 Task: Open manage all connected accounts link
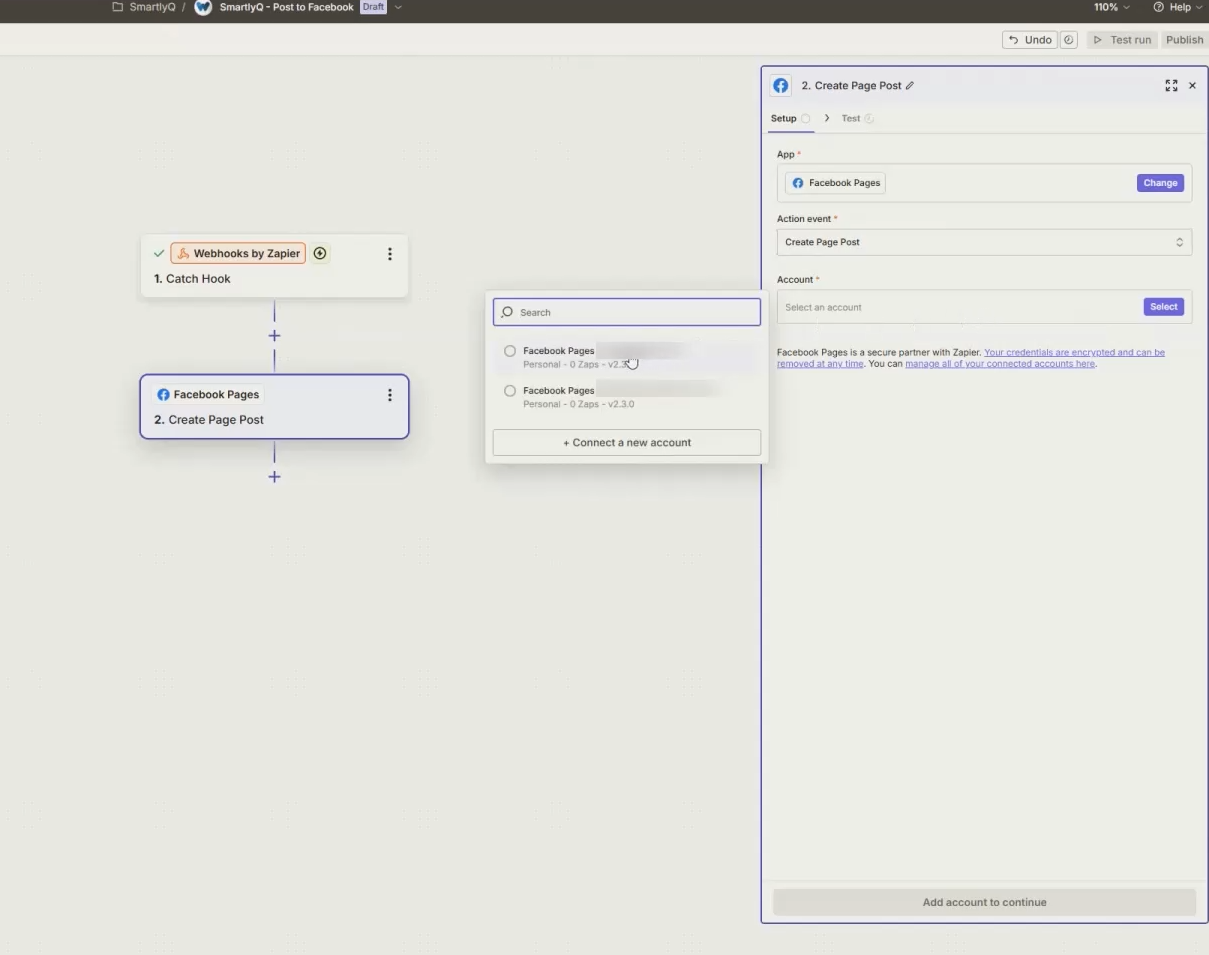pyautogui.click(x=1000, y=364)
